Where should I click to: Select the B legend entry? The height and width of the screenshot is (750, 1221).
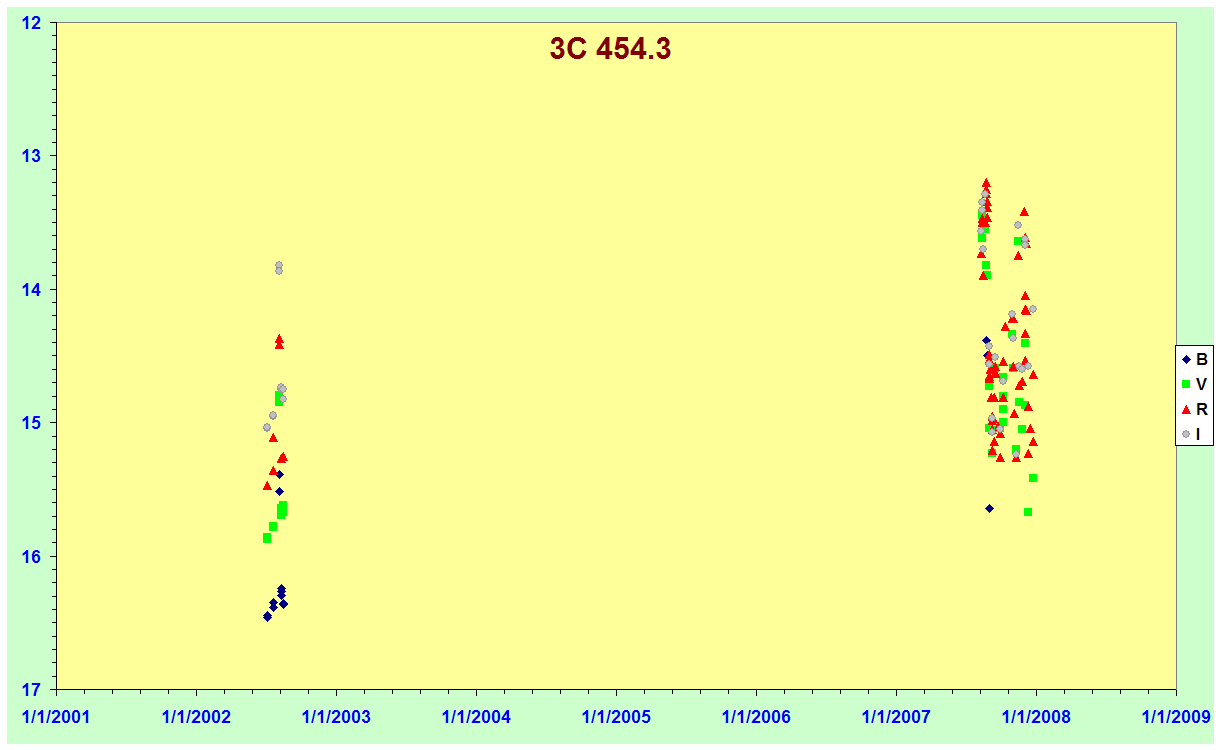[1195, 359]
